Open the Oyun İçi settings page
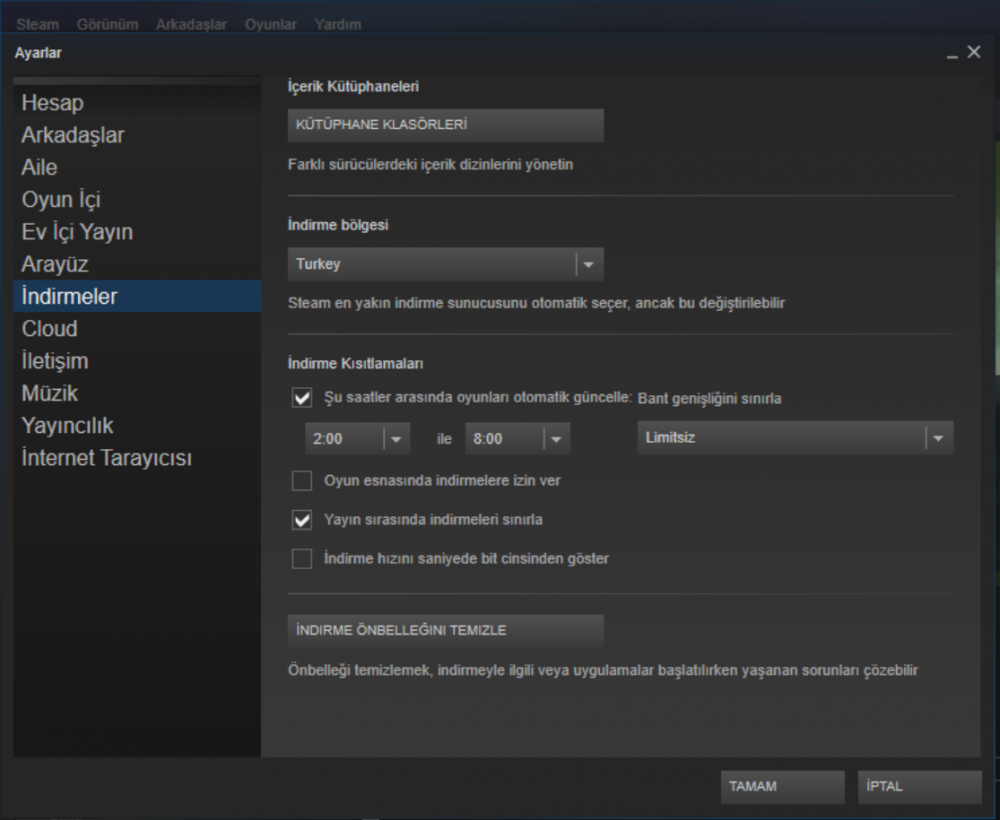 137,200
